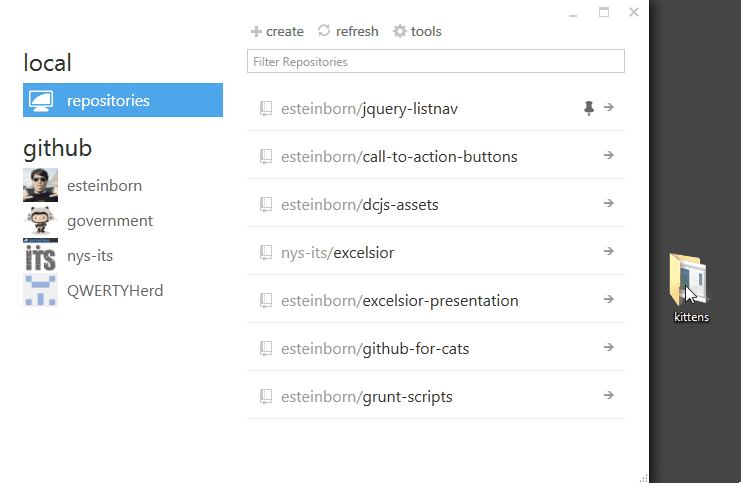The width and height of the screenshot is (741, 483).
Task: Select the local repositories tab label
Action: click(108, 101)
